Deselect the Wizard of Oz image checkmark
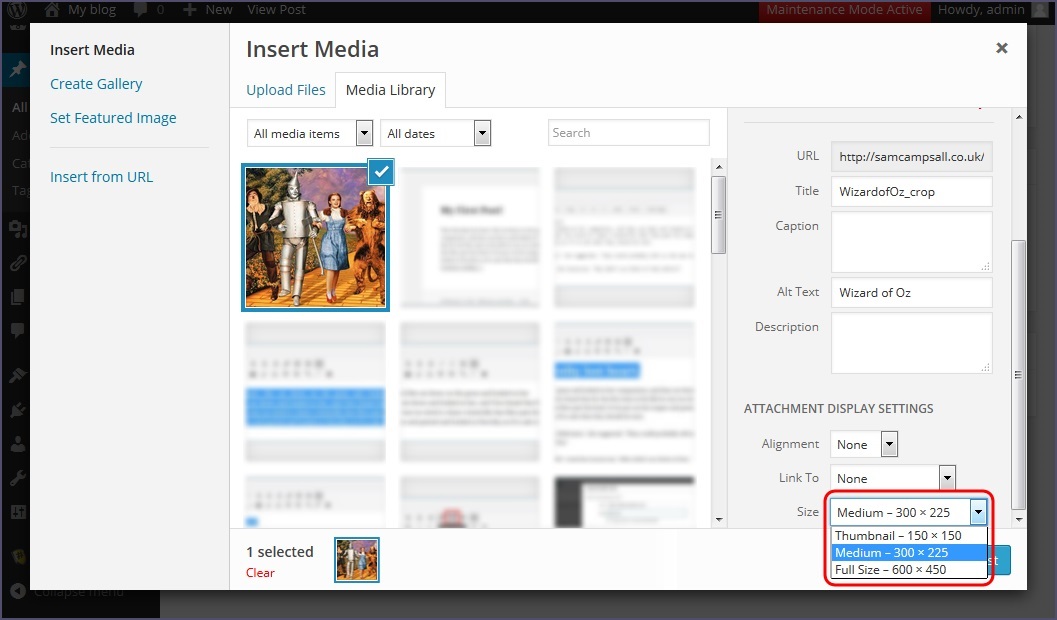Image resolution: width=1057 pixels, height=620 pixels. pyautogui.click(x=381, y=172)
